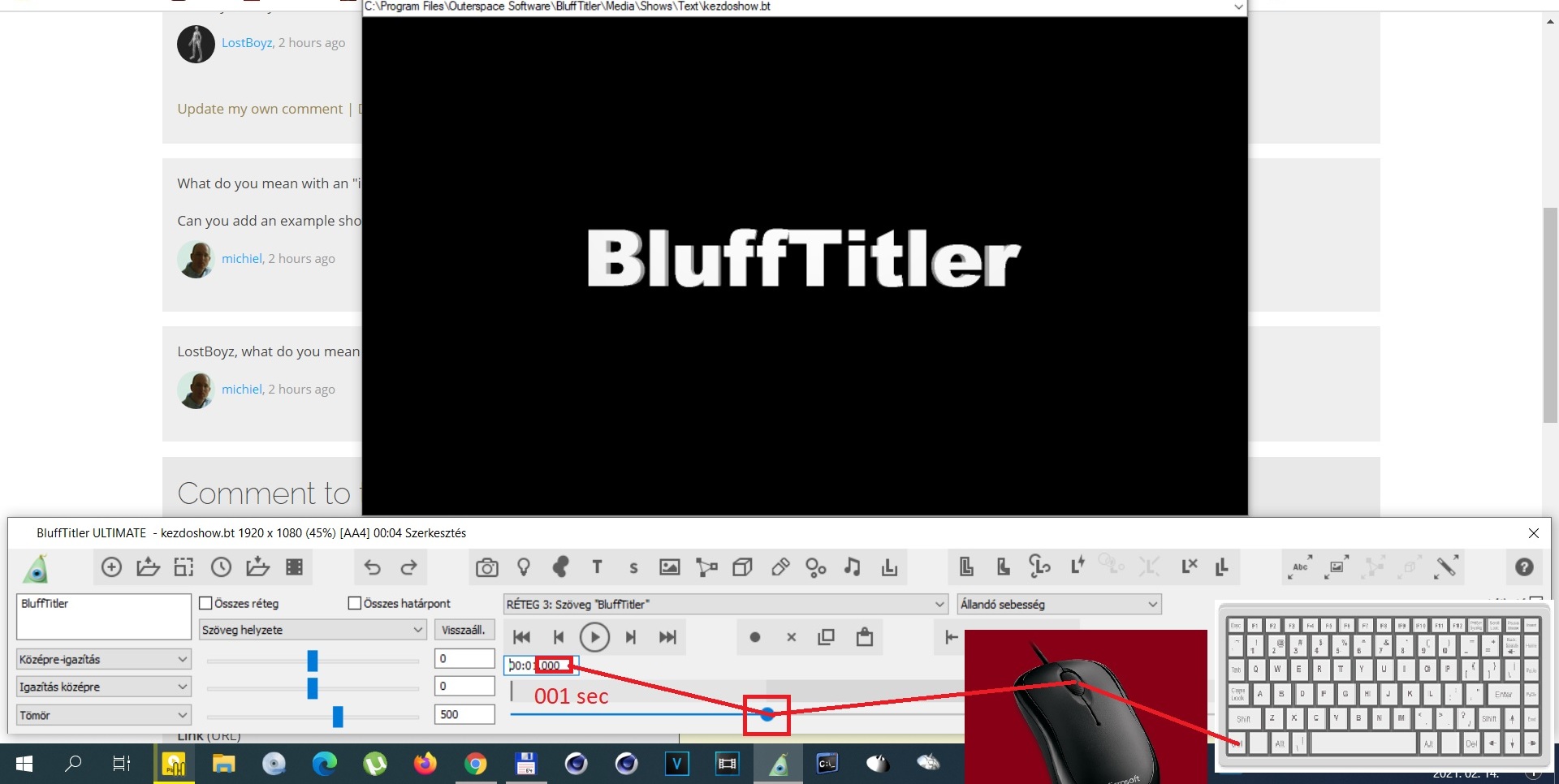
Task: Delete the keyframe with the X button
Action: pos(792,637)
